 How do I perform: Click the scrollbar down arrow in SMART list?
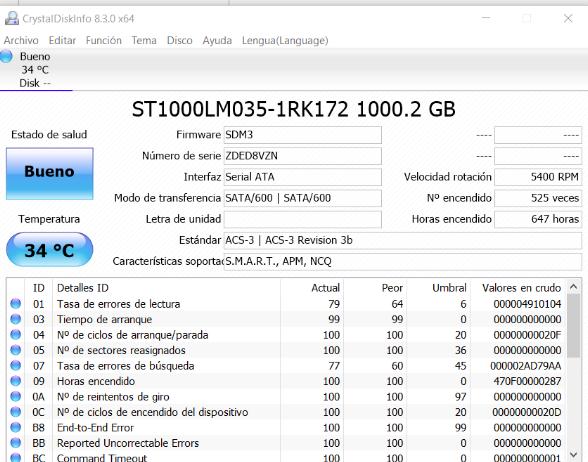point(573,455)
